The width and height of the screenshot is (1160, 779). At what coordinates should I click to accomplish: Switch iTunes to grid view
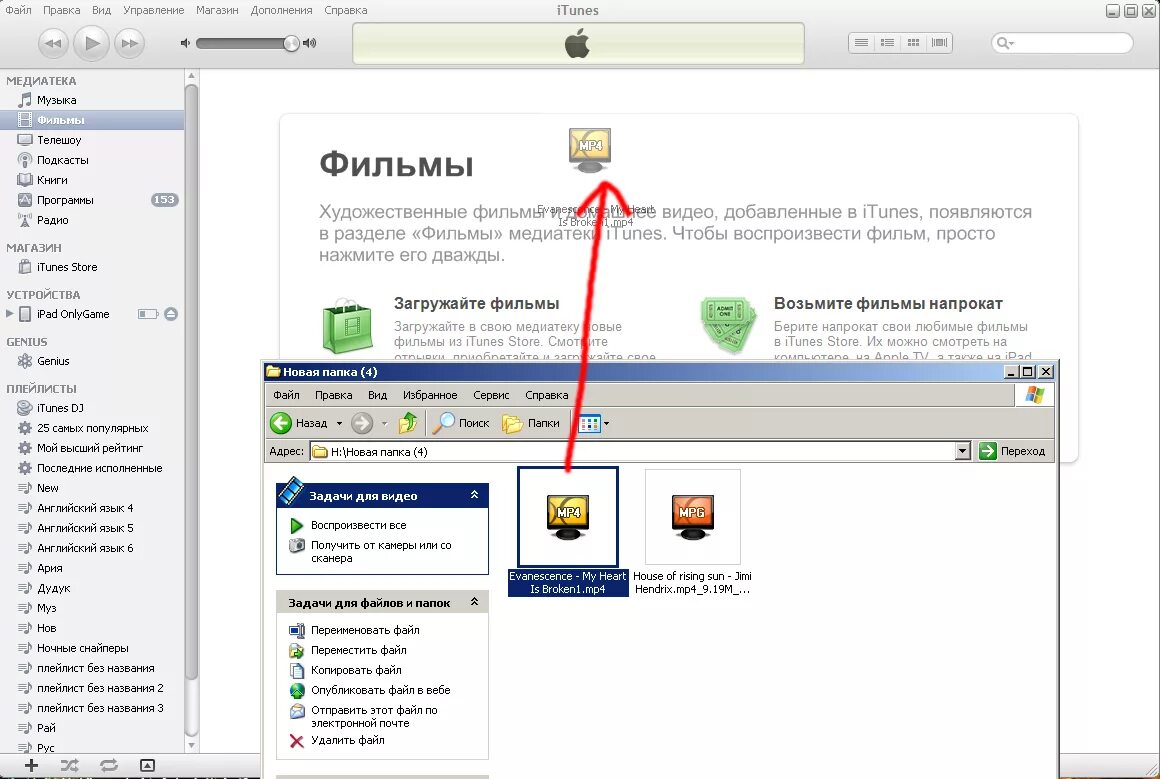[x=913, y=43]
